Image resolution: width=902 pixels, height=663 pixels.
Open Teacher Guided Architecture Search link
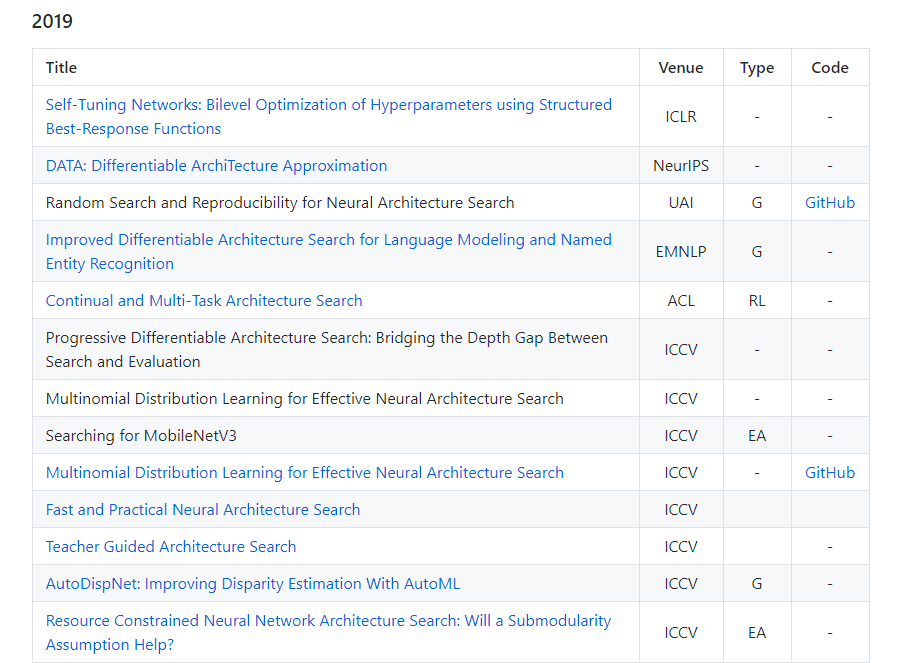click(171, 547)
